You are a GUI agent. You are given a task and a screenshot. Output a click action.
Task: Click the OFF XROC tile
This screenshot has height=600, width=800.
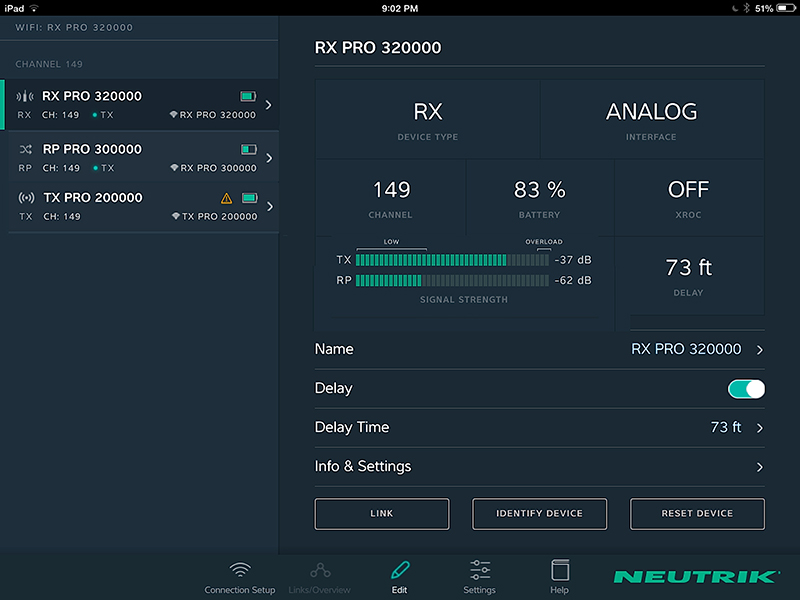pos(689,198)
